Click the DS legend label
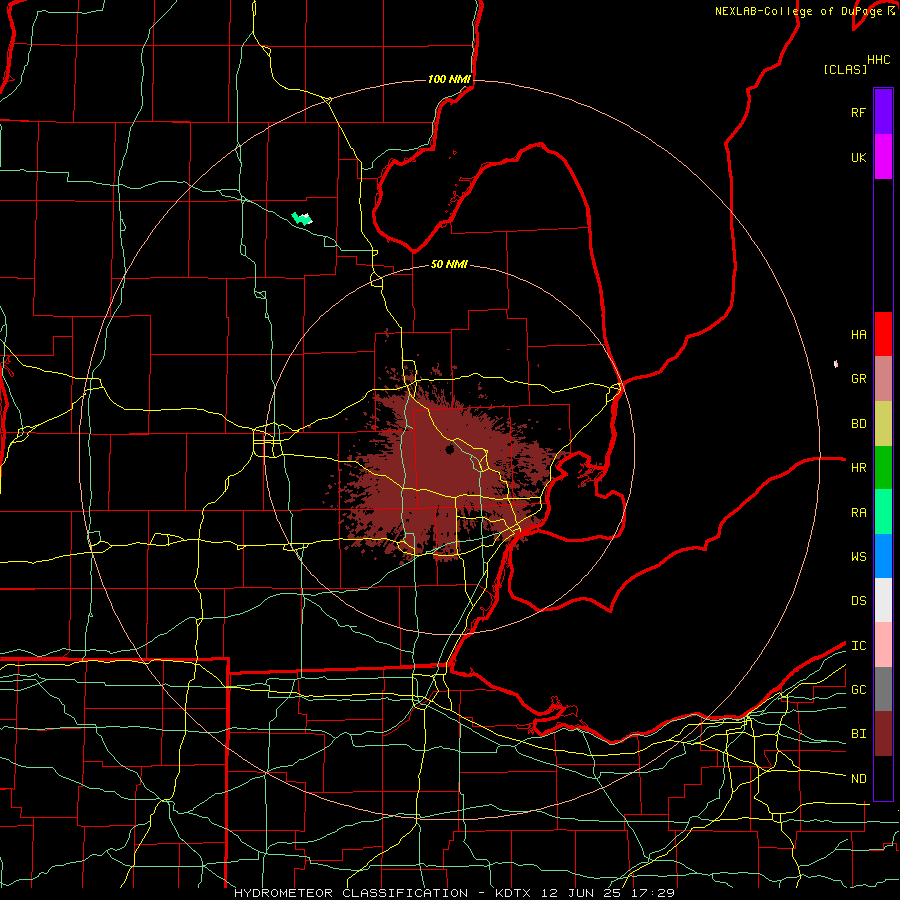 (858, 601)
